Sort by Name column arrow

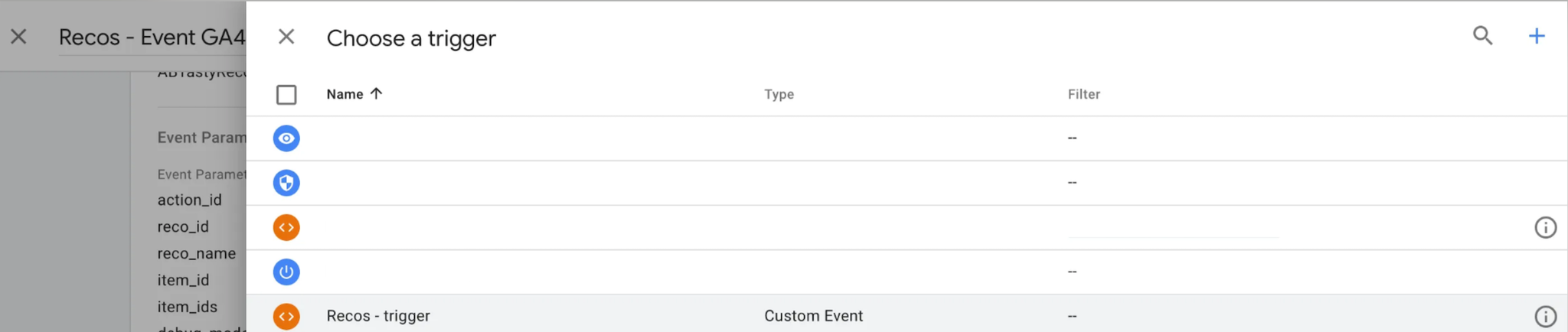click(x=376, y=93)
